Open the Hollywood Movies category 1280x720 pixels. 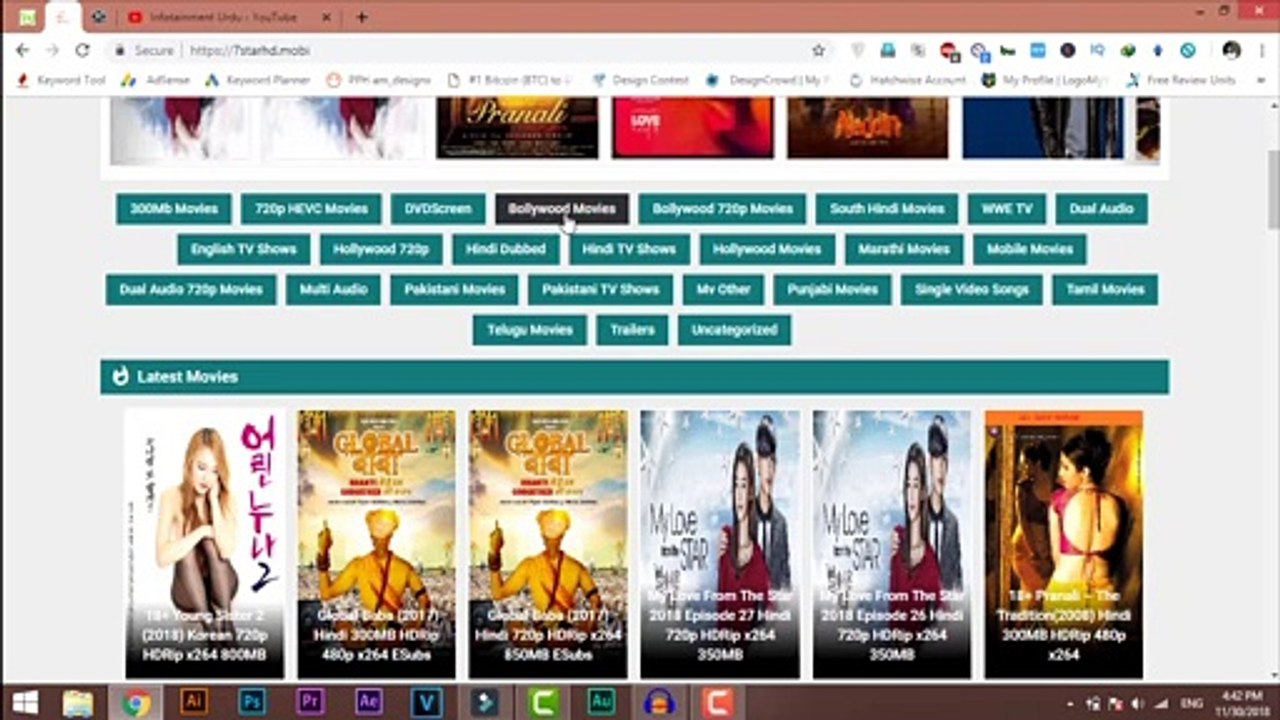pyautogui.click(x=767, y=249)
